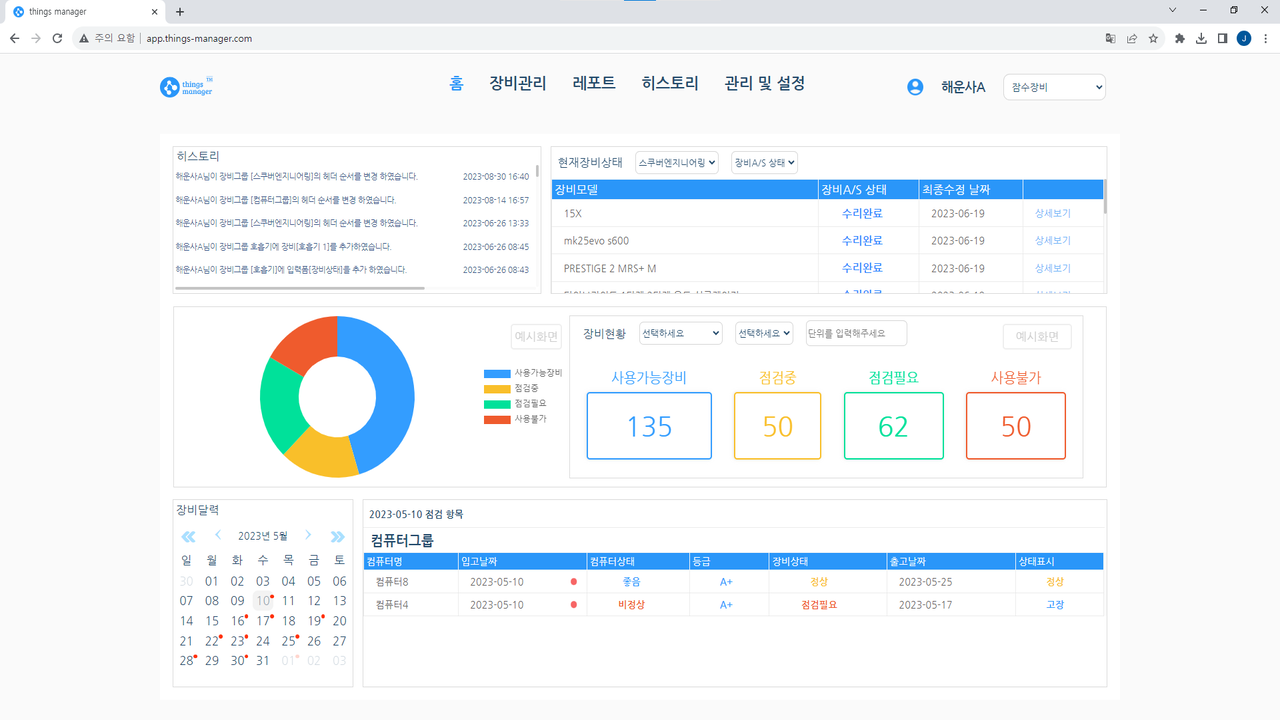The height and width of the screenshot is (720, 1280).
Task: Open Chrome profile avatar J
Action: click(1244, 38)
